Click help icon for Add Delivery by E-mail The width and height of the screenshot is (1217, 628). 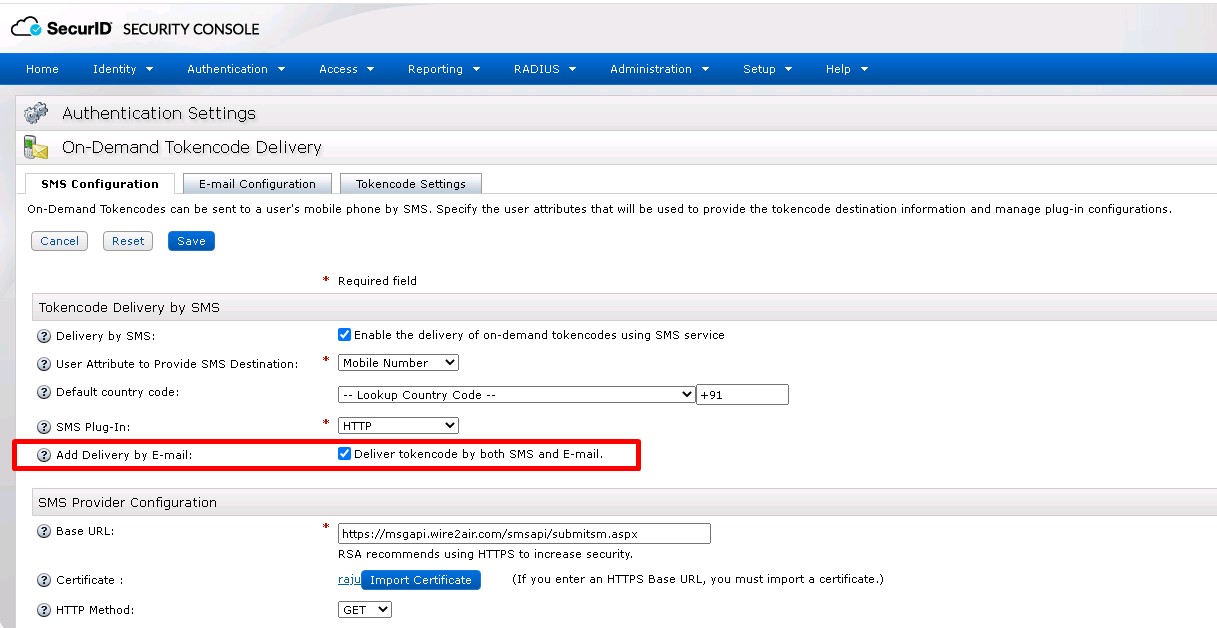(x=44, y=455)
